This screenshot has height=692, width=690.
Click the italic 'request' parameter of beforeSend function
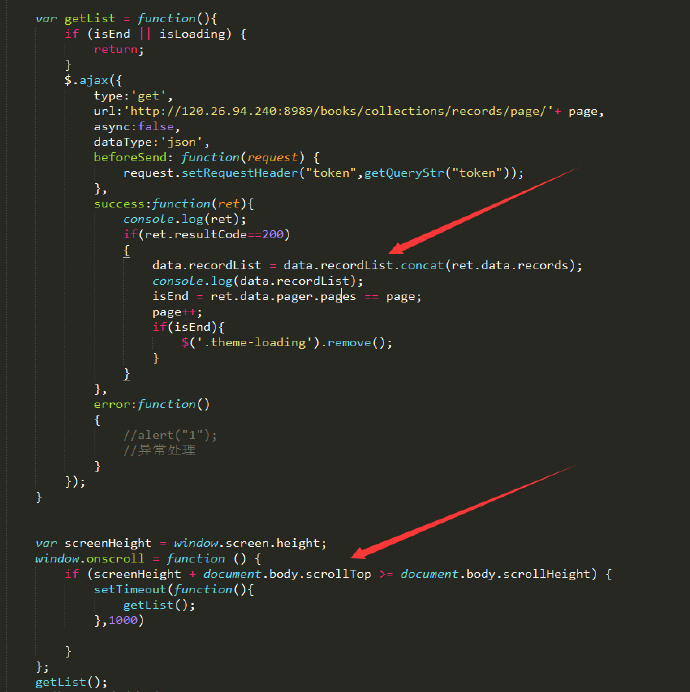pos(272,158)
